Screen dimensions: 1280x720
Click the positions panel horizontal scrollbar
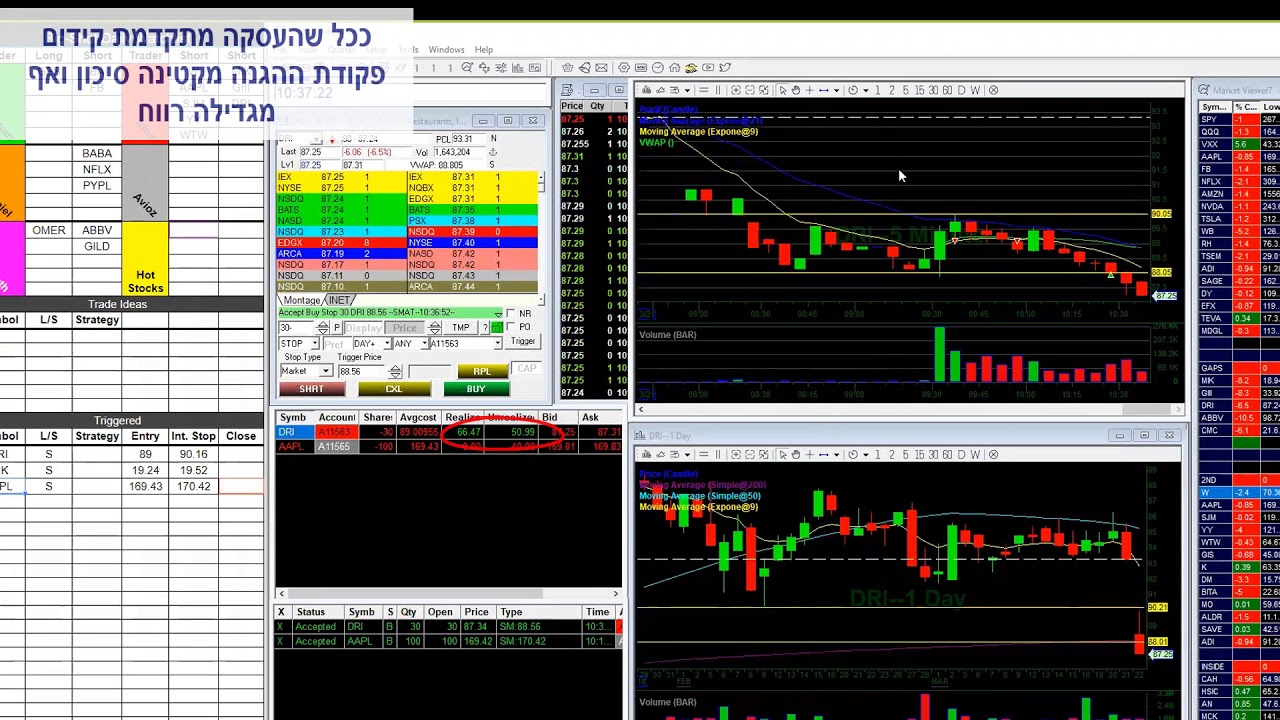pyautogui.click(x=447, y=594)
